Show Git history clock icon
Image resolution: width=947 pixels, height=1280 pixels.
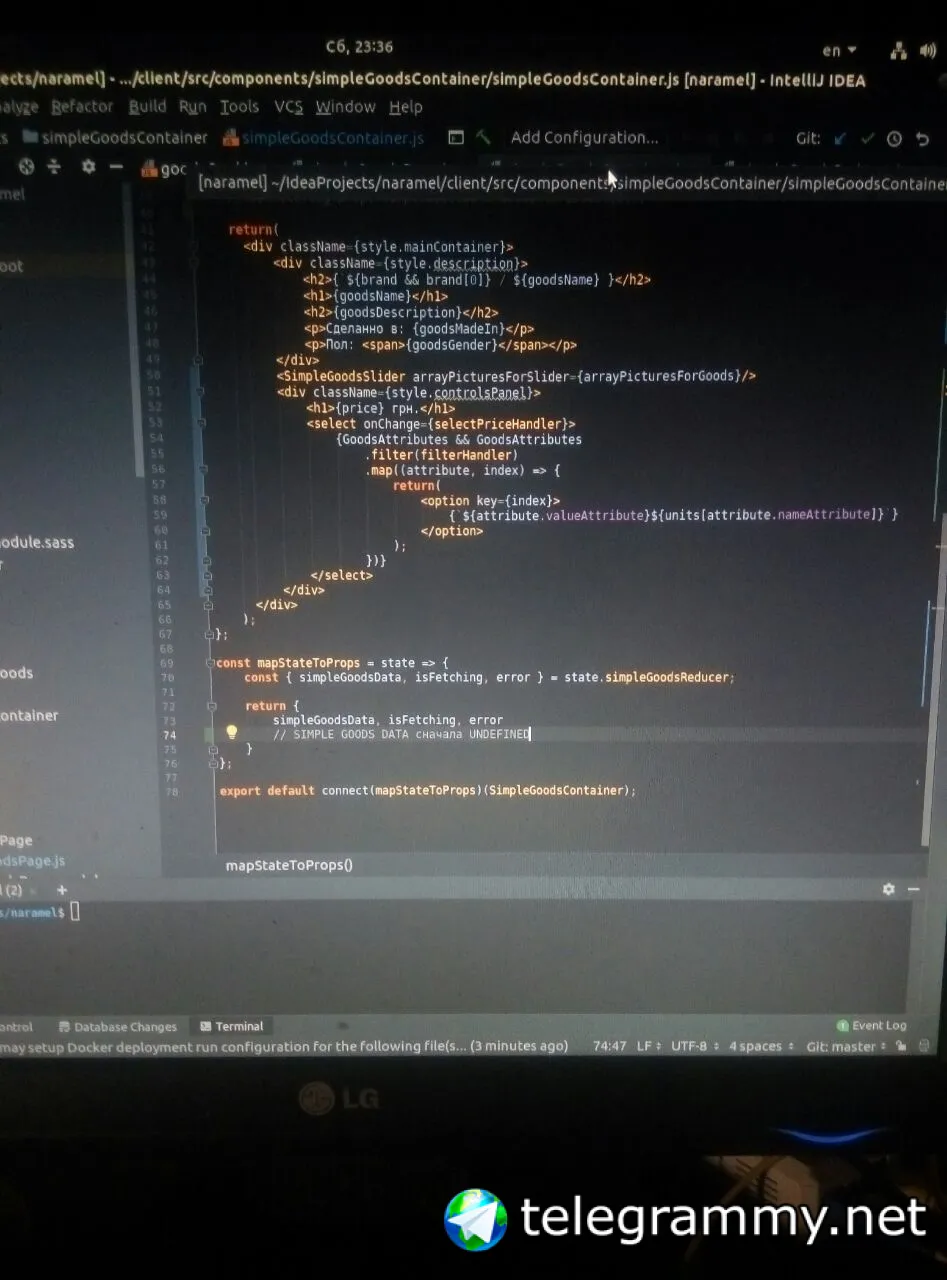(894, 139)
